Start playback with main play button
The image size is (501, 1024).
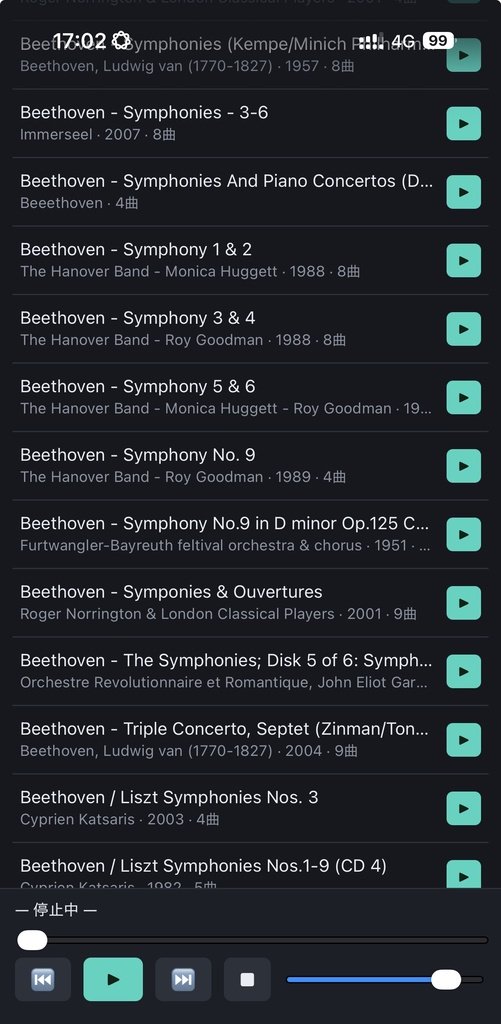coord(113,979)
